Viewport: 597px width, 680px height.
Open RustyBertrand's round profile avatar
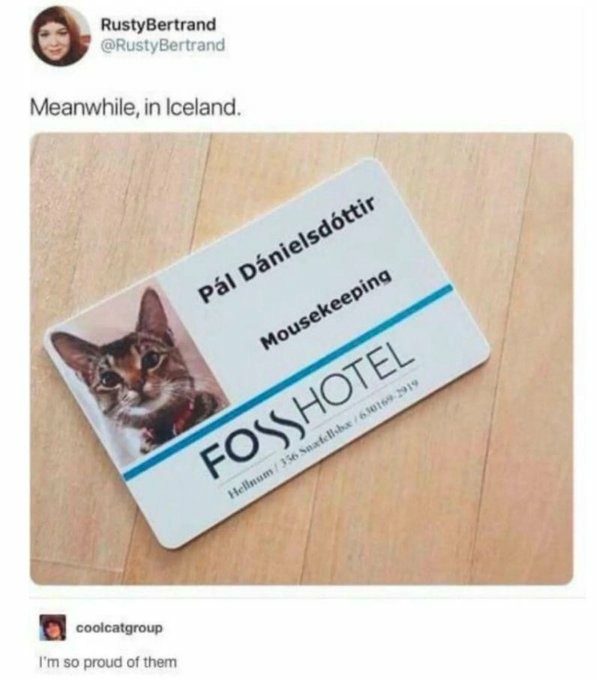point(58,36)
